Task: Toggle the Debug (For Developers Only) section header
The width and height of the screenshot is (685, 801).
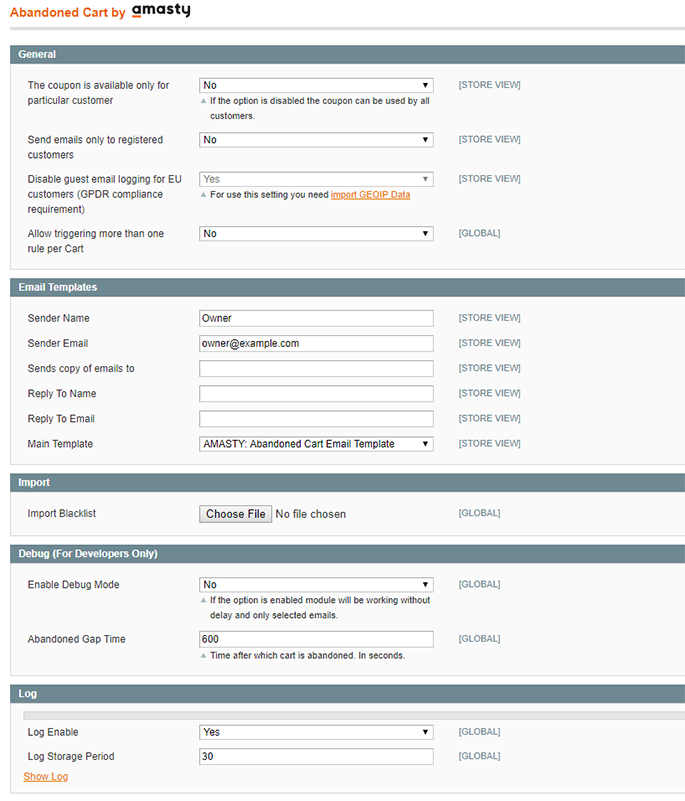Action: [347, 553]
